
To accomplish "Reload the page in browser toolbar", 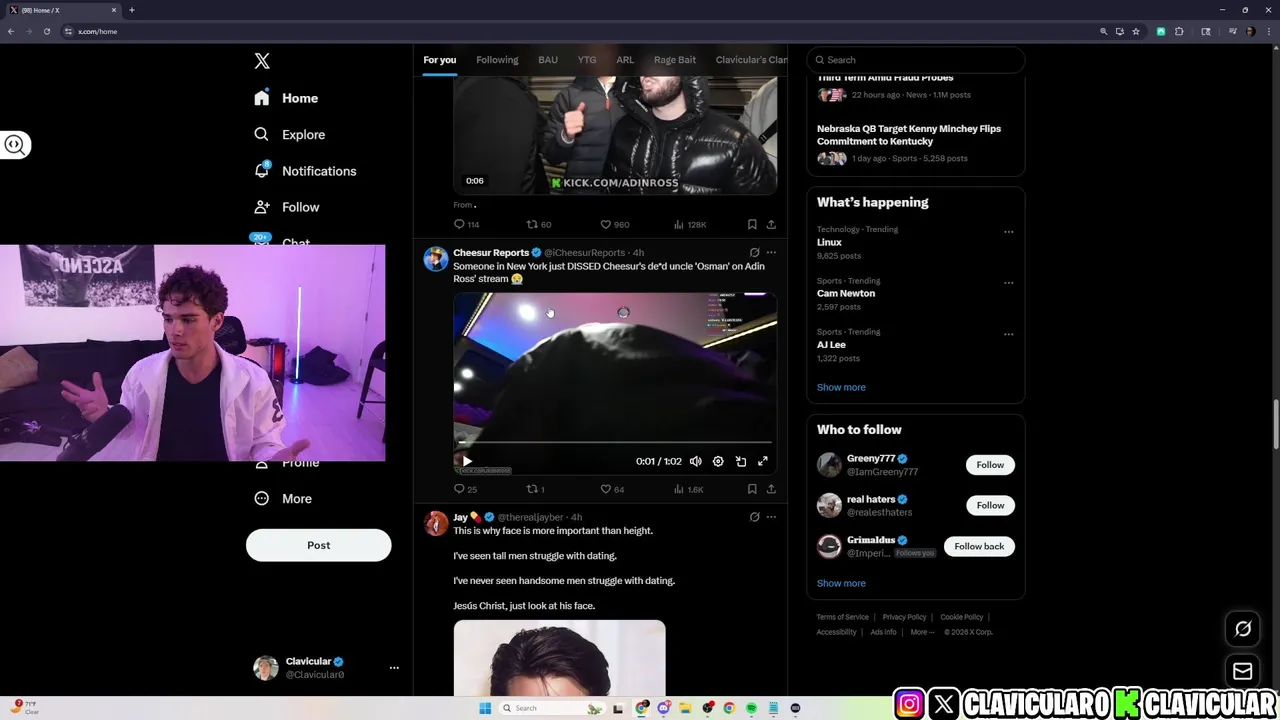I will tap(46, 31).
